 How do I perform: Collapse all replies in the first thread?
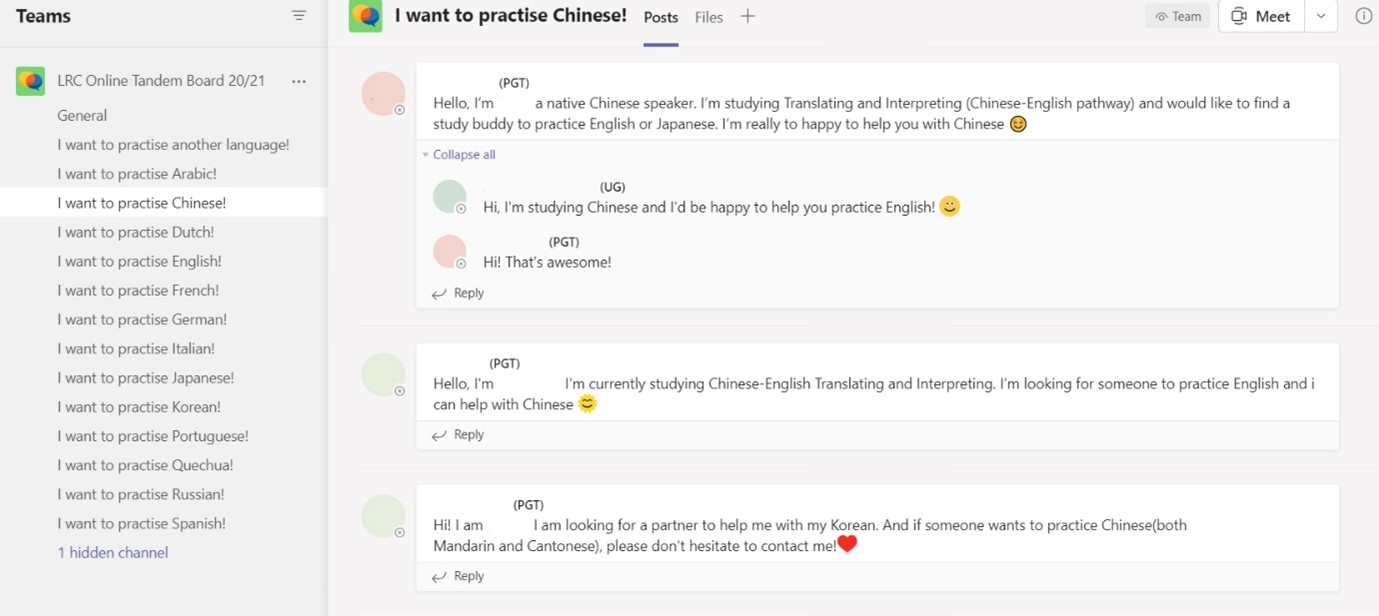463,155
